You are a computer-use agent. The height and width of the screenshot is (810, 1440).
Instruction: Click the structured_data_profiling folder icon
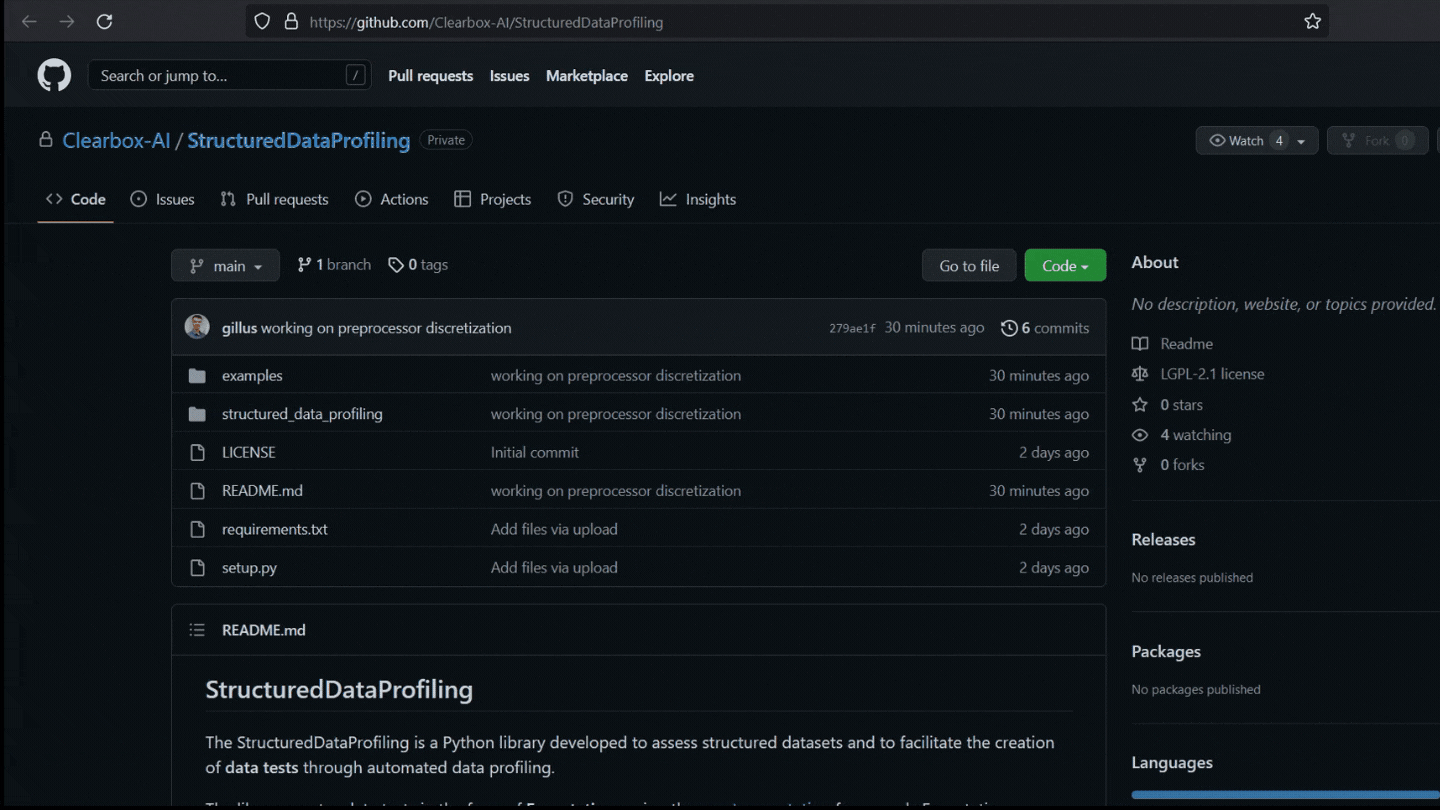point(197,414)
